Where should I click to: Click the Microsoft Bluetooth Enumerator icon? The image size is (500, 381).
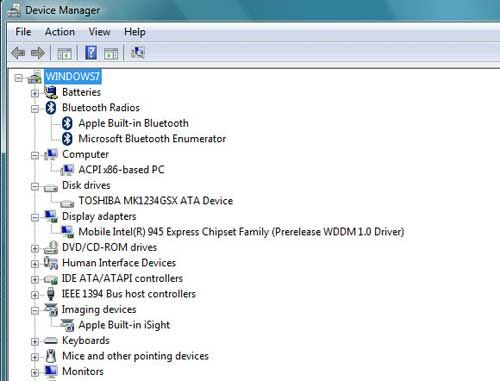point(67,139)
